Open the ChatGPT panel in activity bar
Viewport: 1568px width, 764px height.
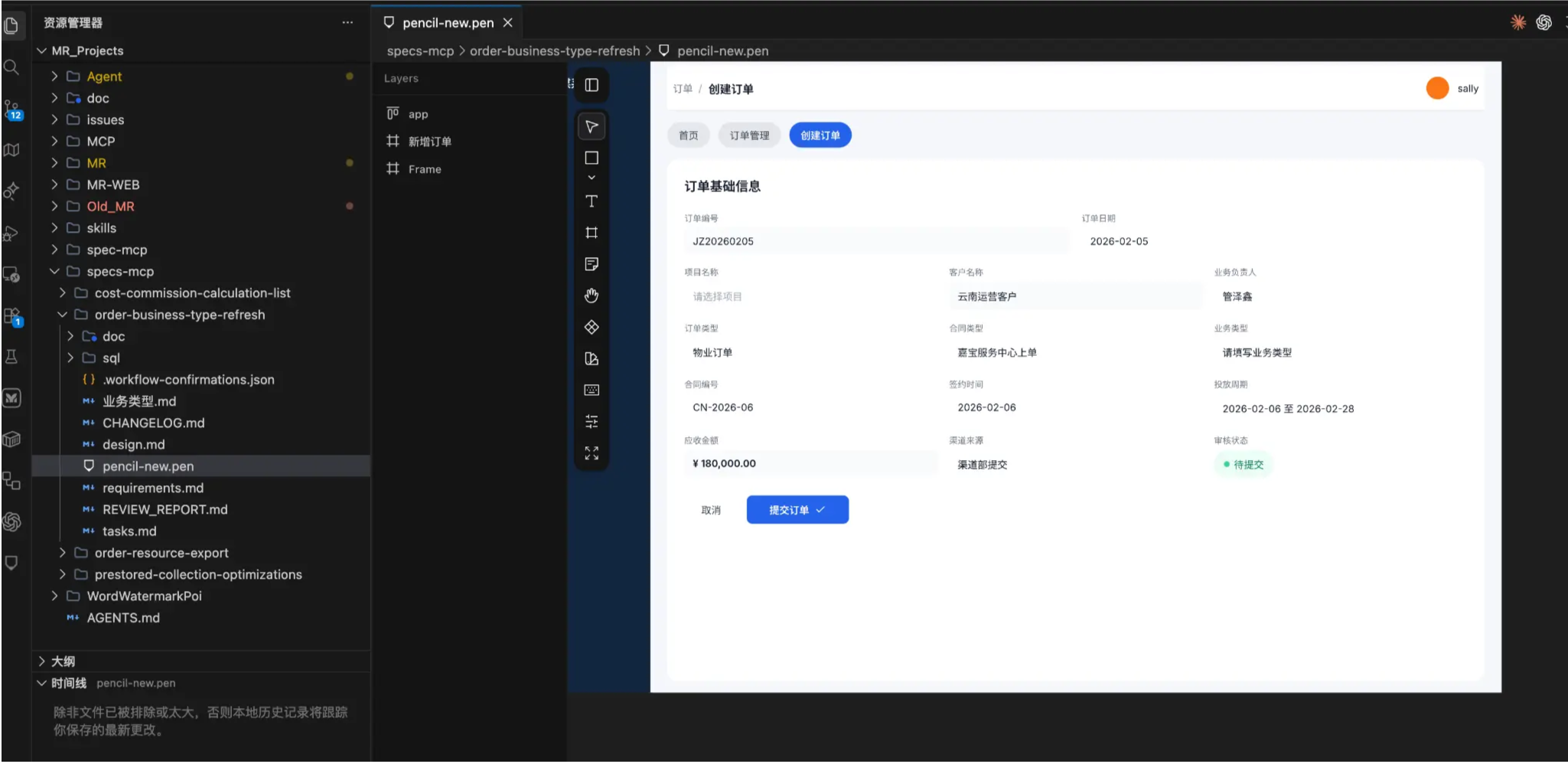(x=11, y=521)
